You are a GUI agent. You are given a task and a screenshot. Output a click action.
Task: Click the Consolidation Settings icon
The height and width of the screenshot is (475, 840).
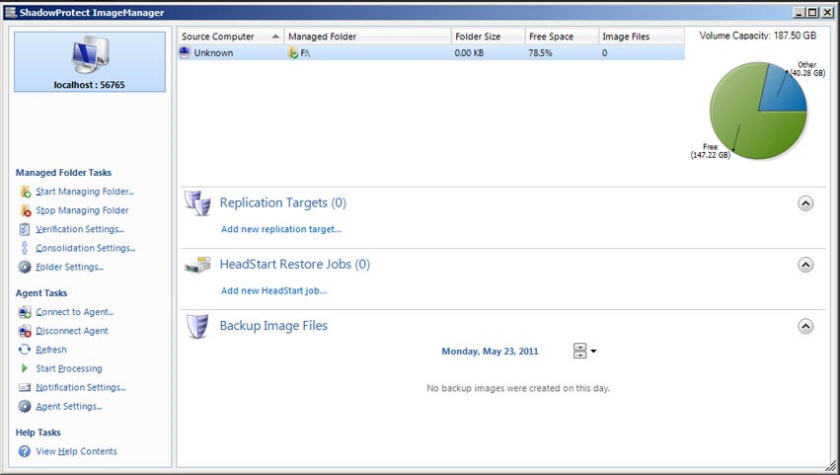click(24, 248)
